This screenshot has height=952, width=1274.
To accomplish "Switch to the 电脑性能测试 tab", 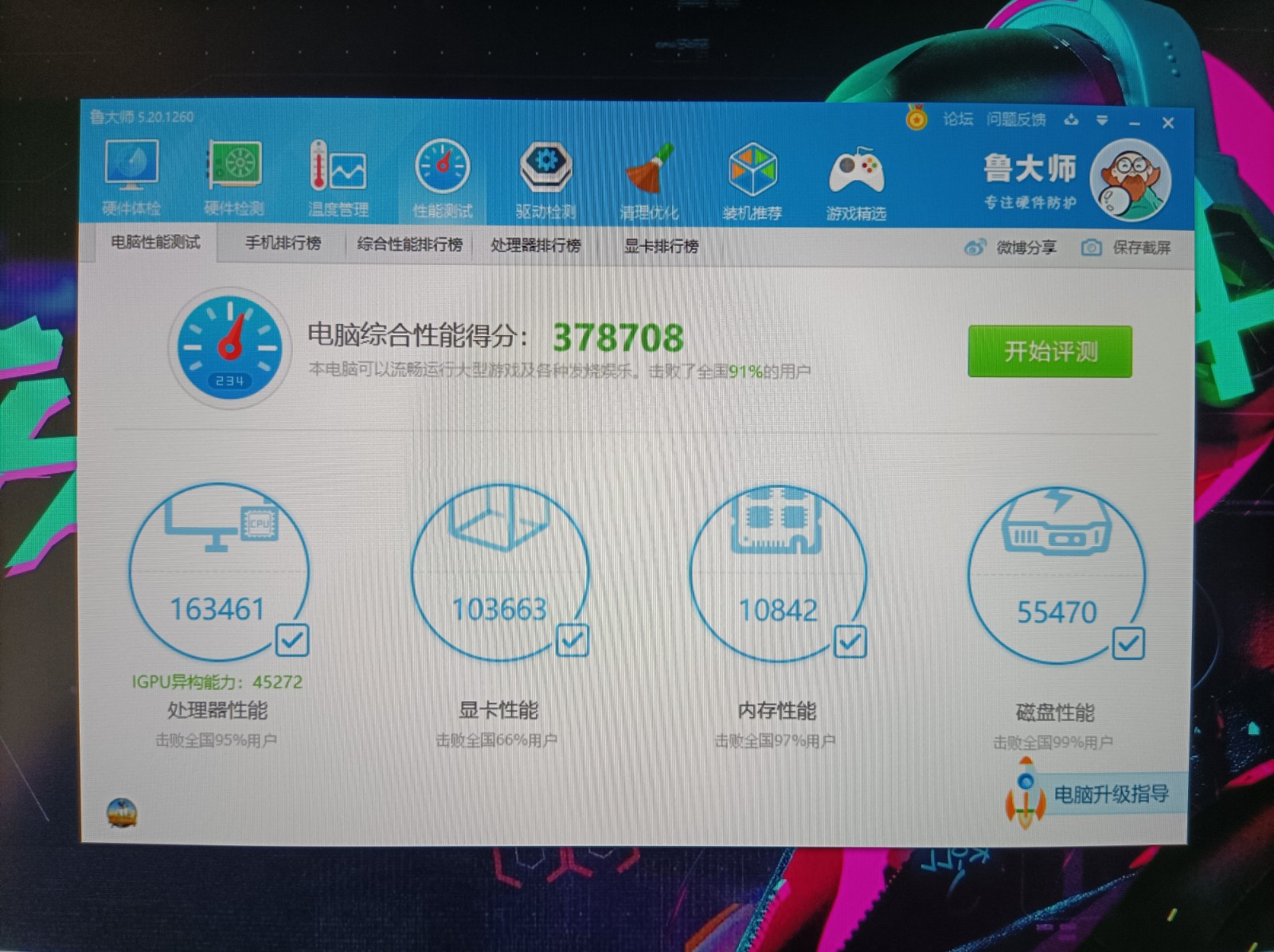I will (x=155, y=242).
